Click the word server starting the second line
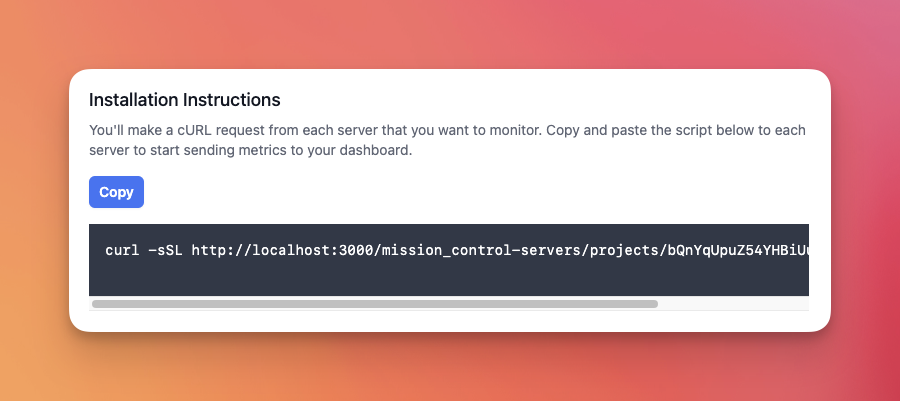The width and height of the screenshot is (900, 401). click(107, 152)
